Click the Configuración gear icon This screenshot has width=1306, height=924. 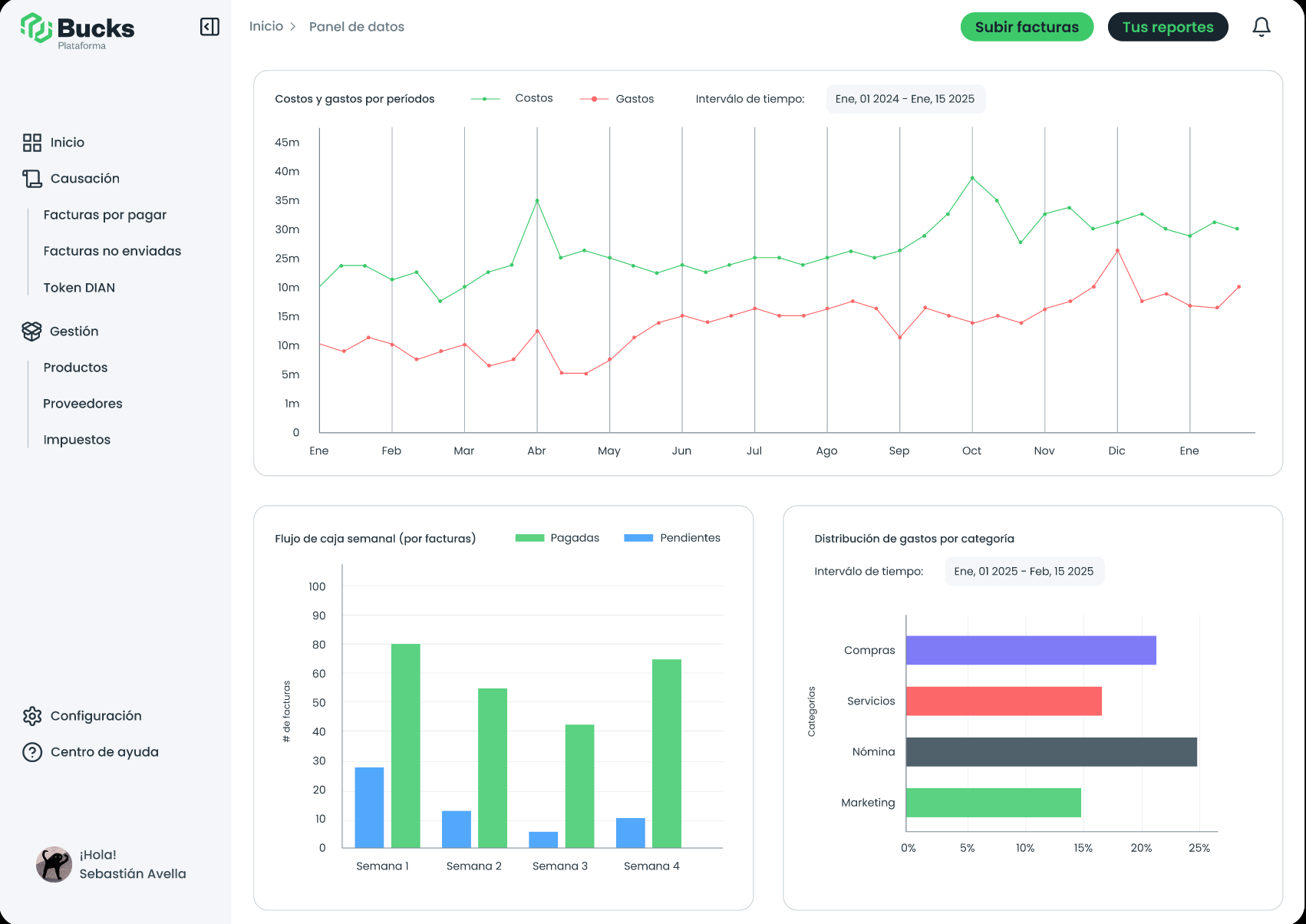click(x=32, y=716)
